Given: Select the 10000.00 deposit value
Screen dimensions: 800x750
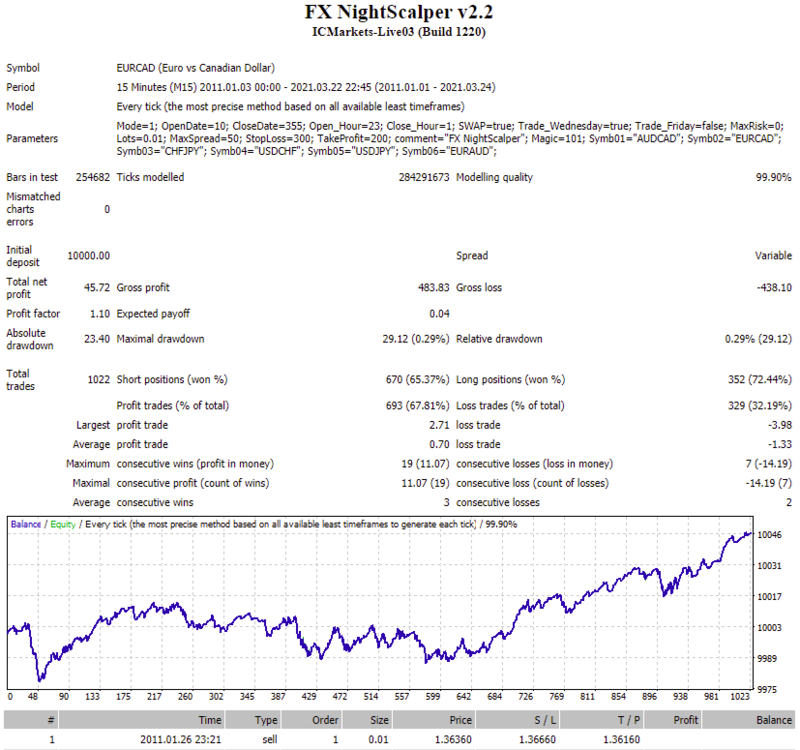Looking at the screenshot, I should click(x=89, y=256).
